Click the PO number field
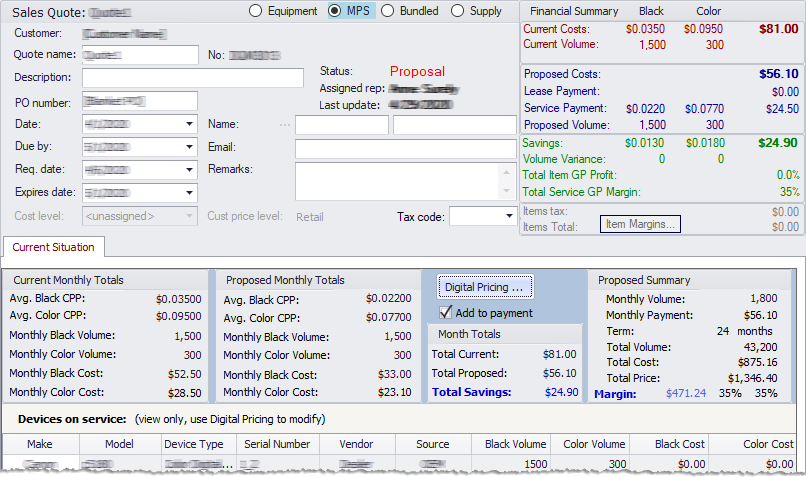 click(x=140, y=101)
